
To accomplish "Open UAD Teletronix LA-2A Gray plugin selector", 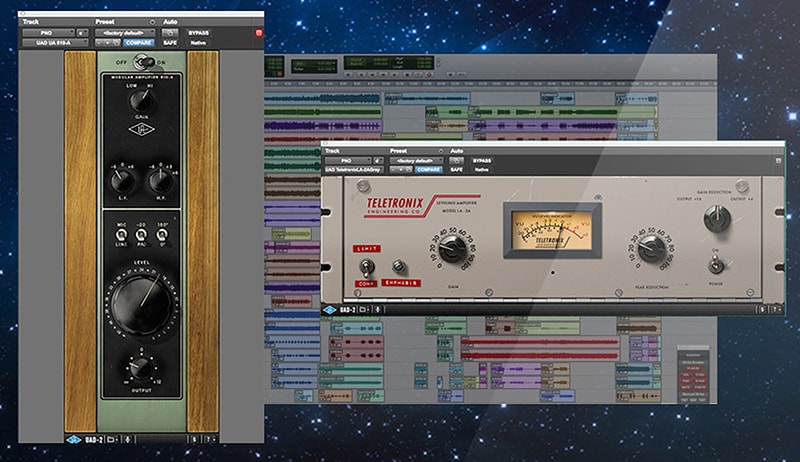I will click(354, 169).
